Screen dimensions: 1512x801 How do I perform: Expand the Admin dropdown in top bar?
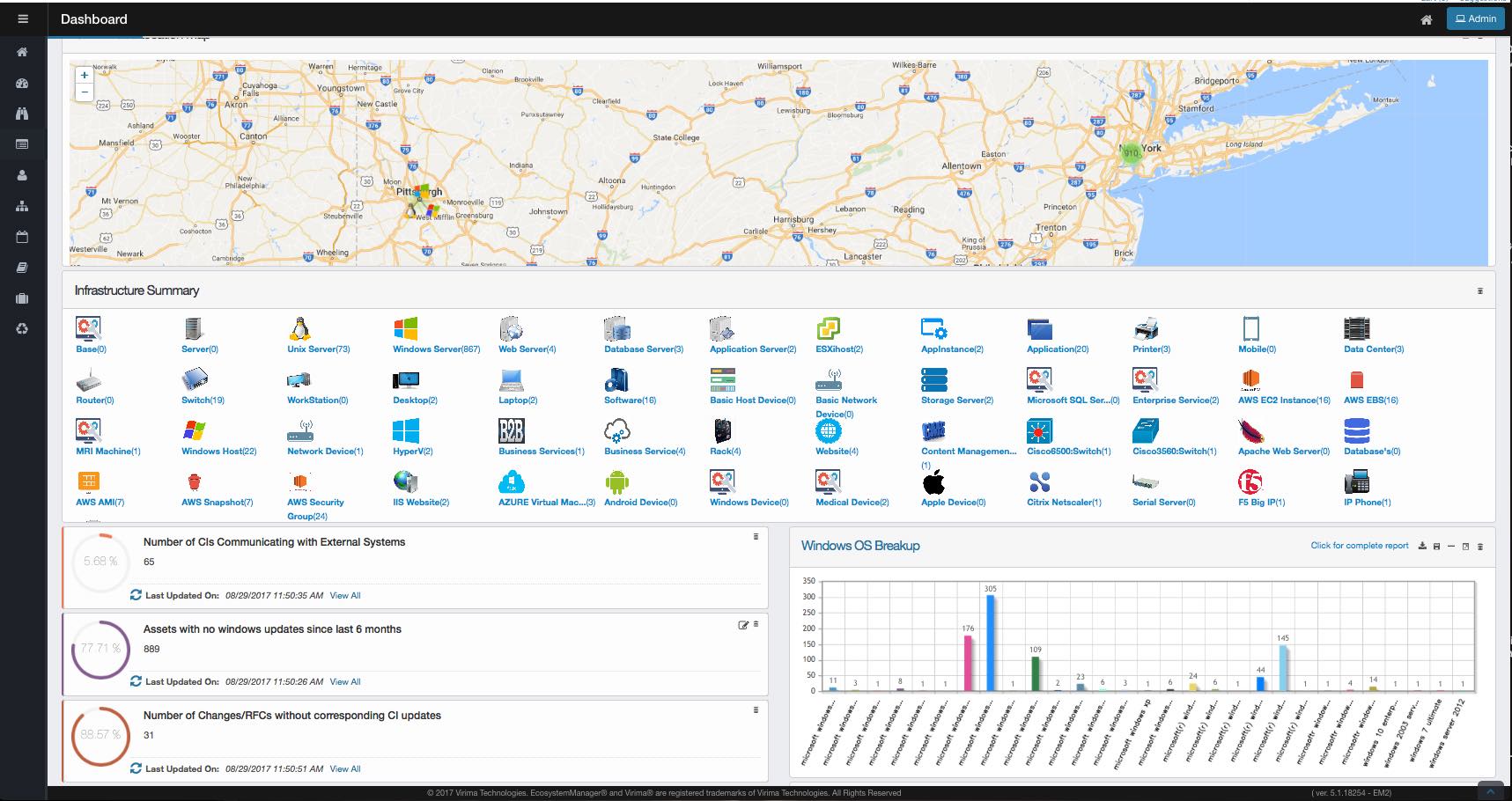pyautogui.click(x=1475, y=18)
